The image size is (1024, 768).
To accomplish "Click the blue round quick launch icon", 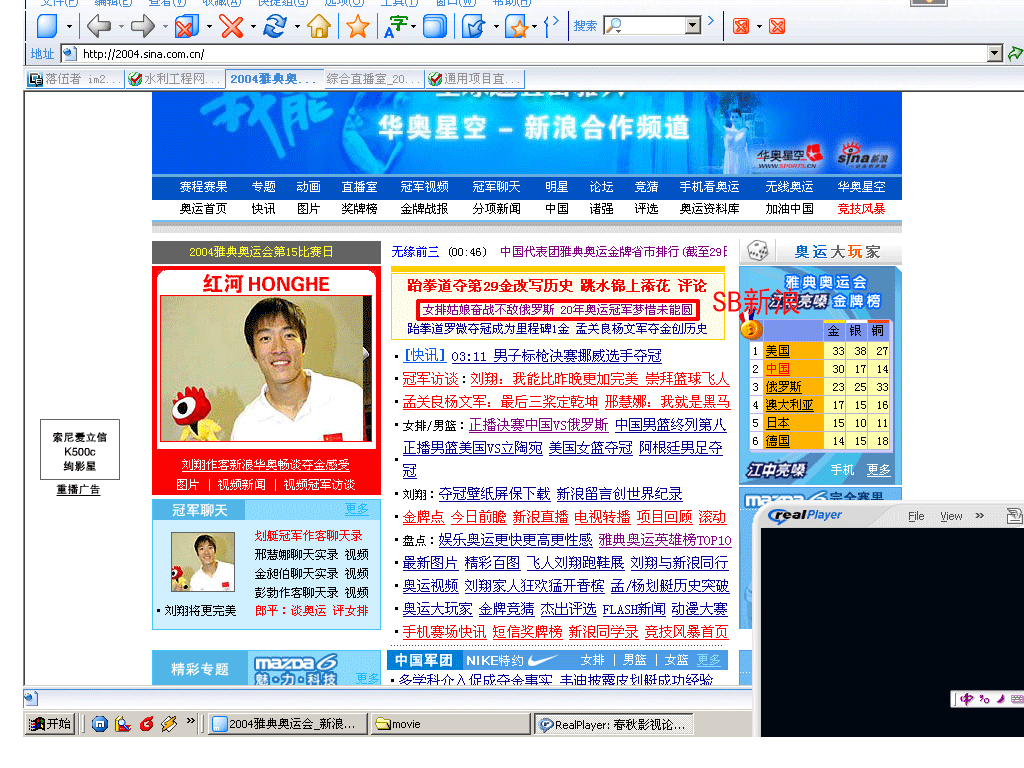I will (x=100, y=724).
